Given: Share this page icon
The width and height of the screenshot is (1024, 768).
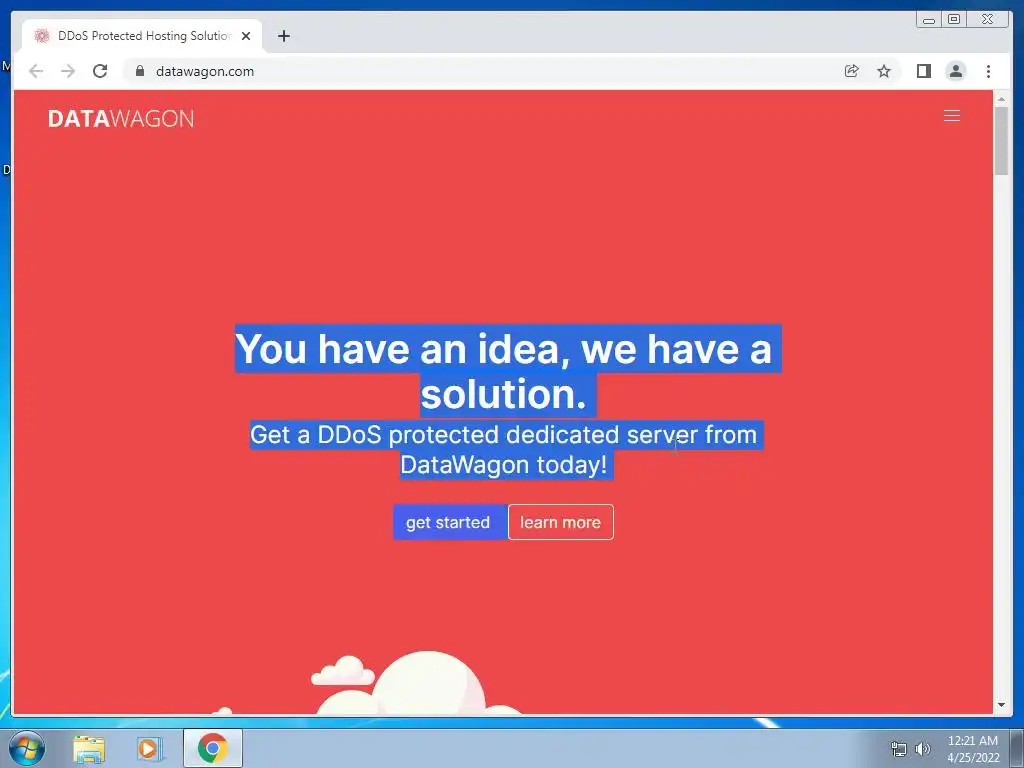Looking at the screenshot, I should 851,71.
